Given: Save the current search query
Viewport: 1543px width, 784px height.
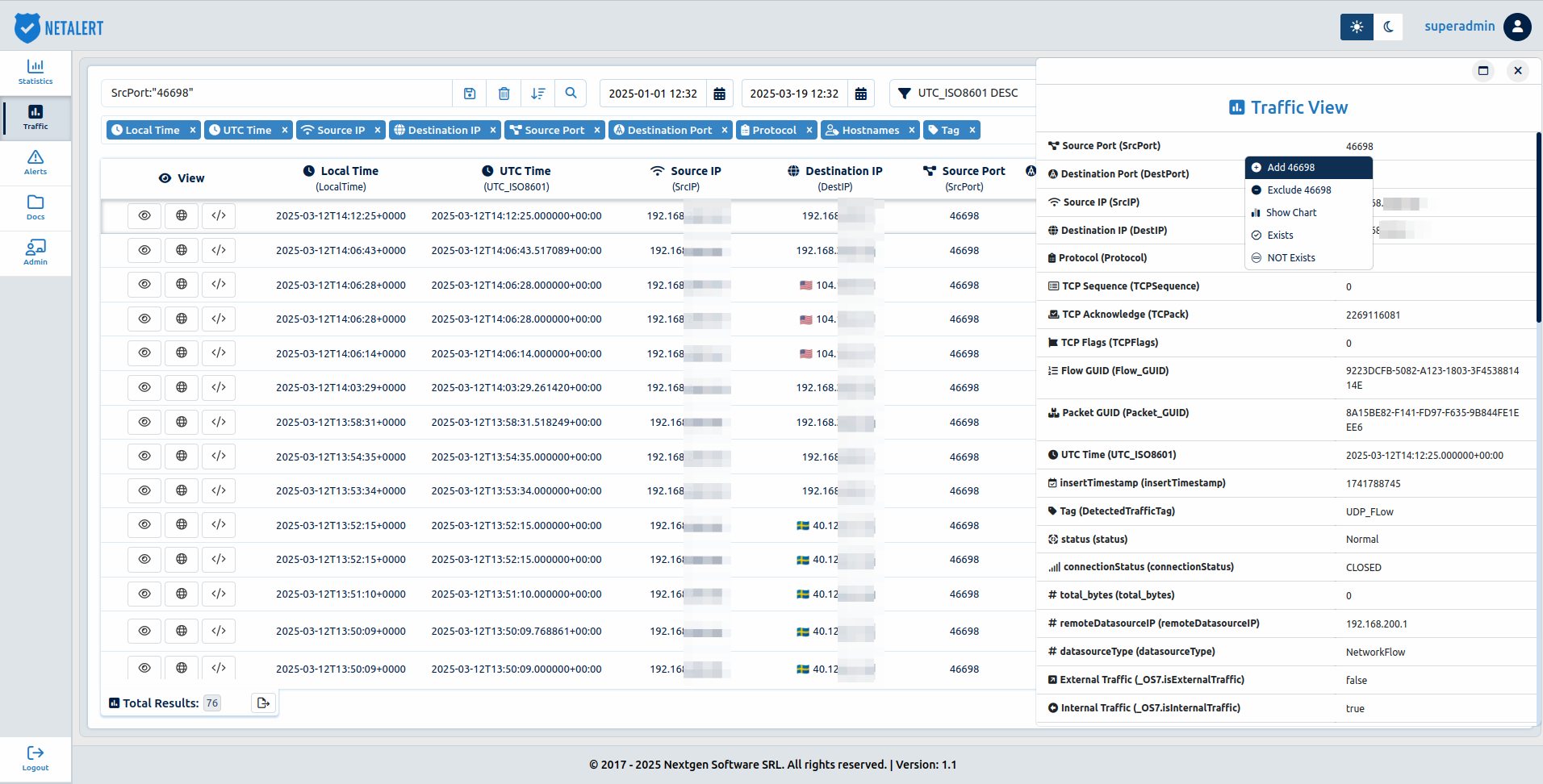Looking at the screenshot, I should [470, 94].
